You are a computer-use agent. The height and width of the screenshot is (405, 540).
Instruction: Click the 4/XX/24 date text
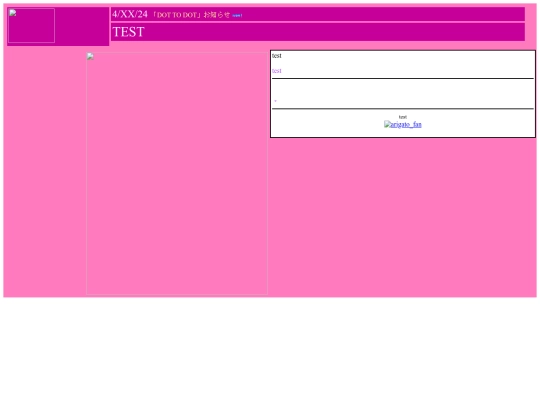pyautogui.click(x=130, y=14)
